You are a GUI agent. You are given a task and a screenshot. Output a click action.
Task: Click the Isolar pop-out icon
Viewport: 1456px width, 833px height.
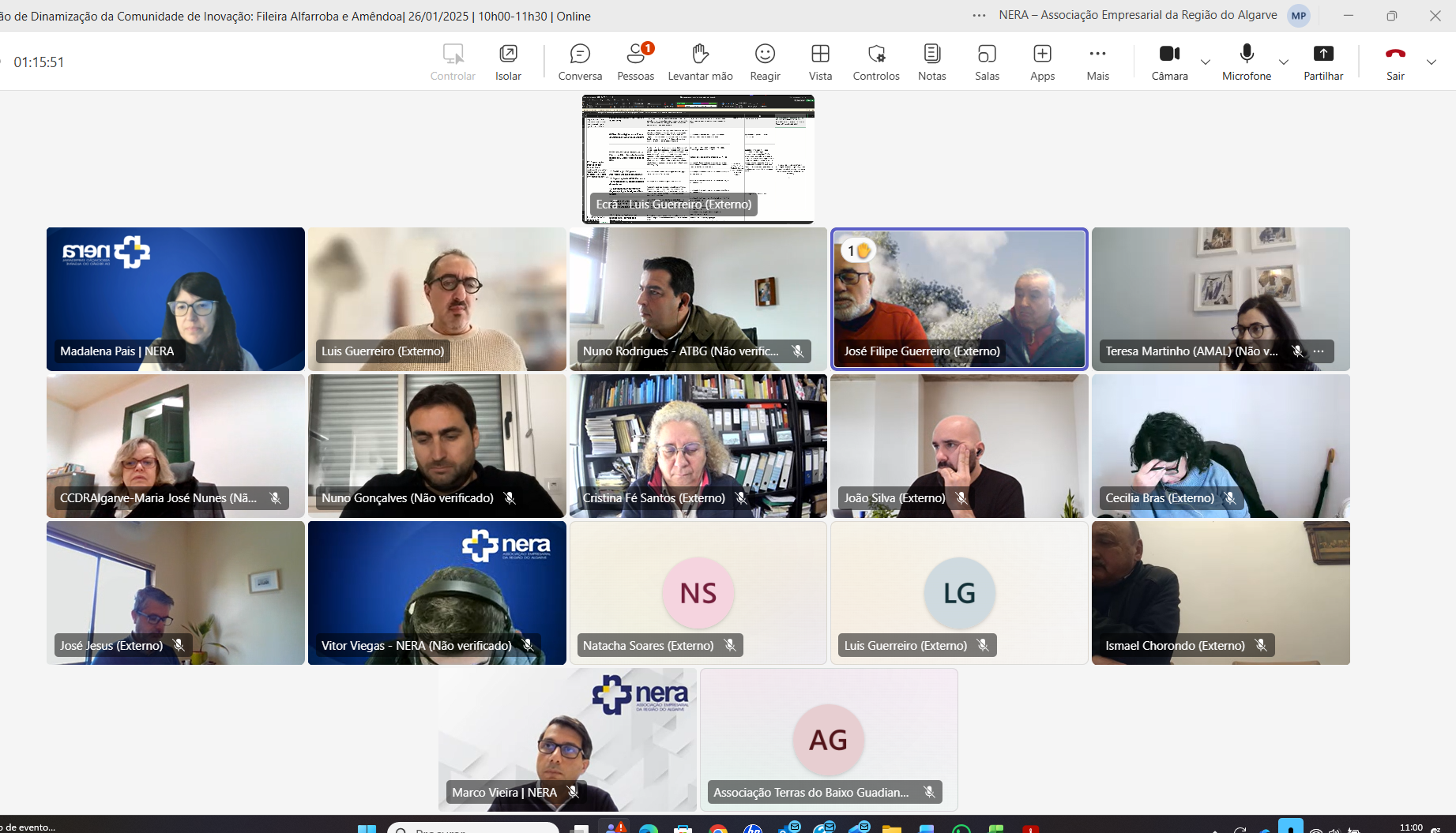click(508, 62)
